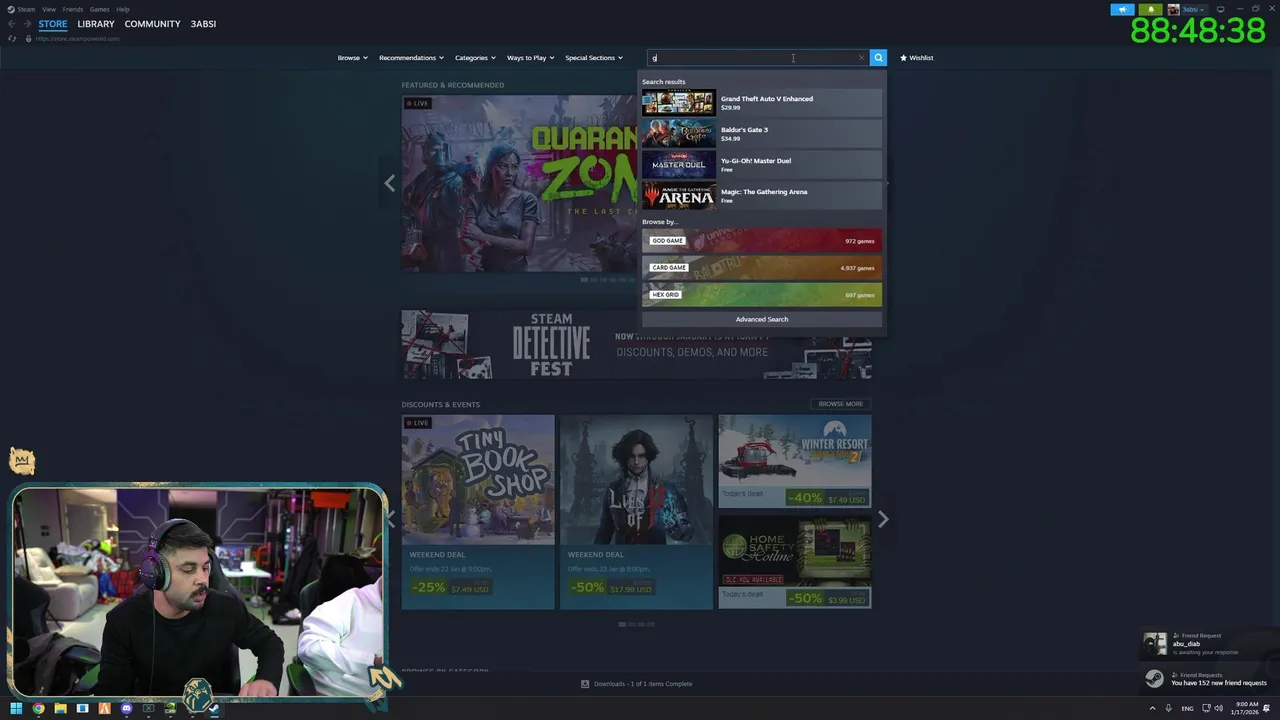
Task: Open the Windows Start button
Action: click(x=16, y=708)
